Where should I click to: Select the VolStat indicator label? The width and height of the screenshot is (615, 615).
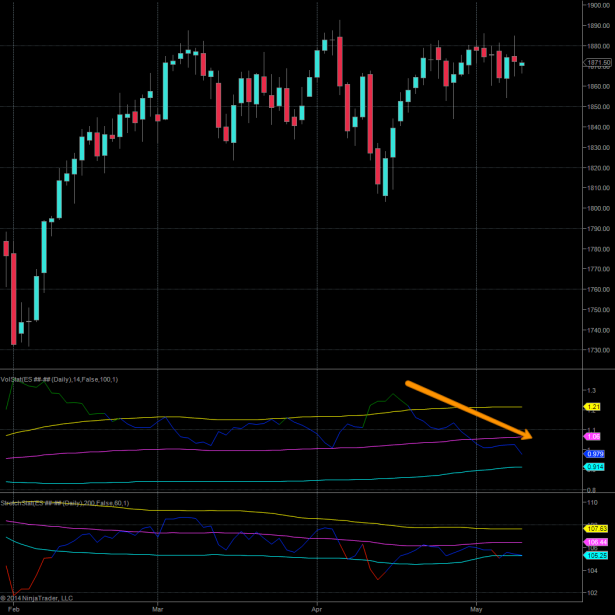click(x=60, y=378)
